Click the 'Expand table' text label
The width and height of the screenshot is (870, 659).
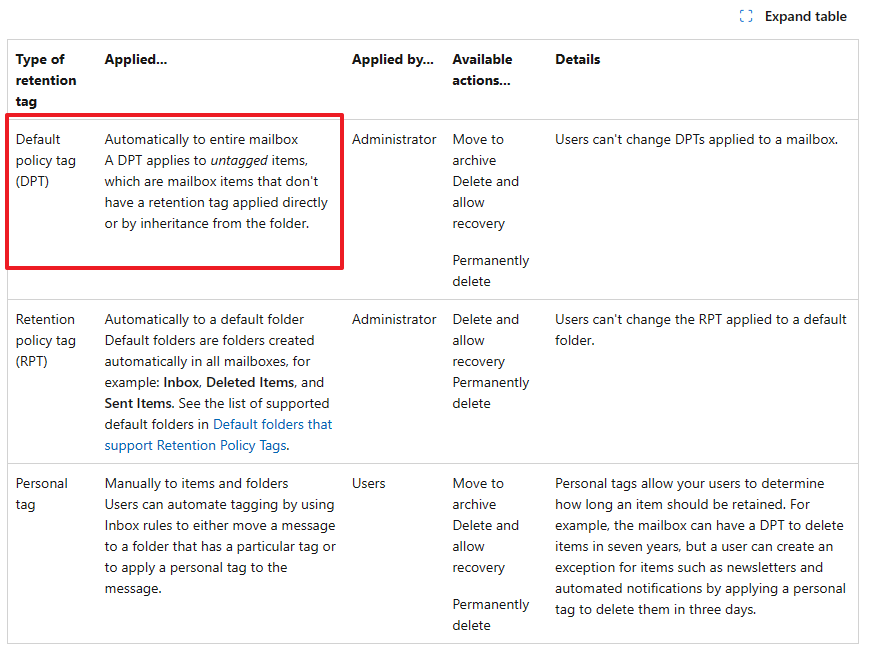(805, 16)
